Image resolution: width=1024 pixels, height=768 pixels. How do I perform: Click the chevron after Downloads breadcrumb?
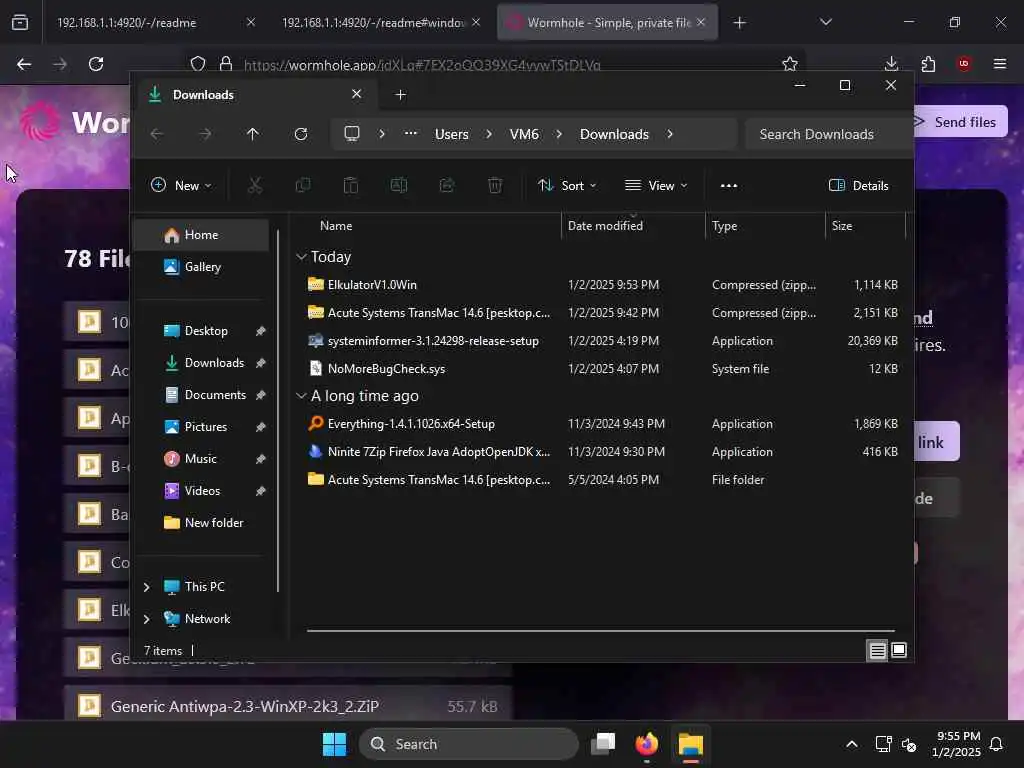670,134
